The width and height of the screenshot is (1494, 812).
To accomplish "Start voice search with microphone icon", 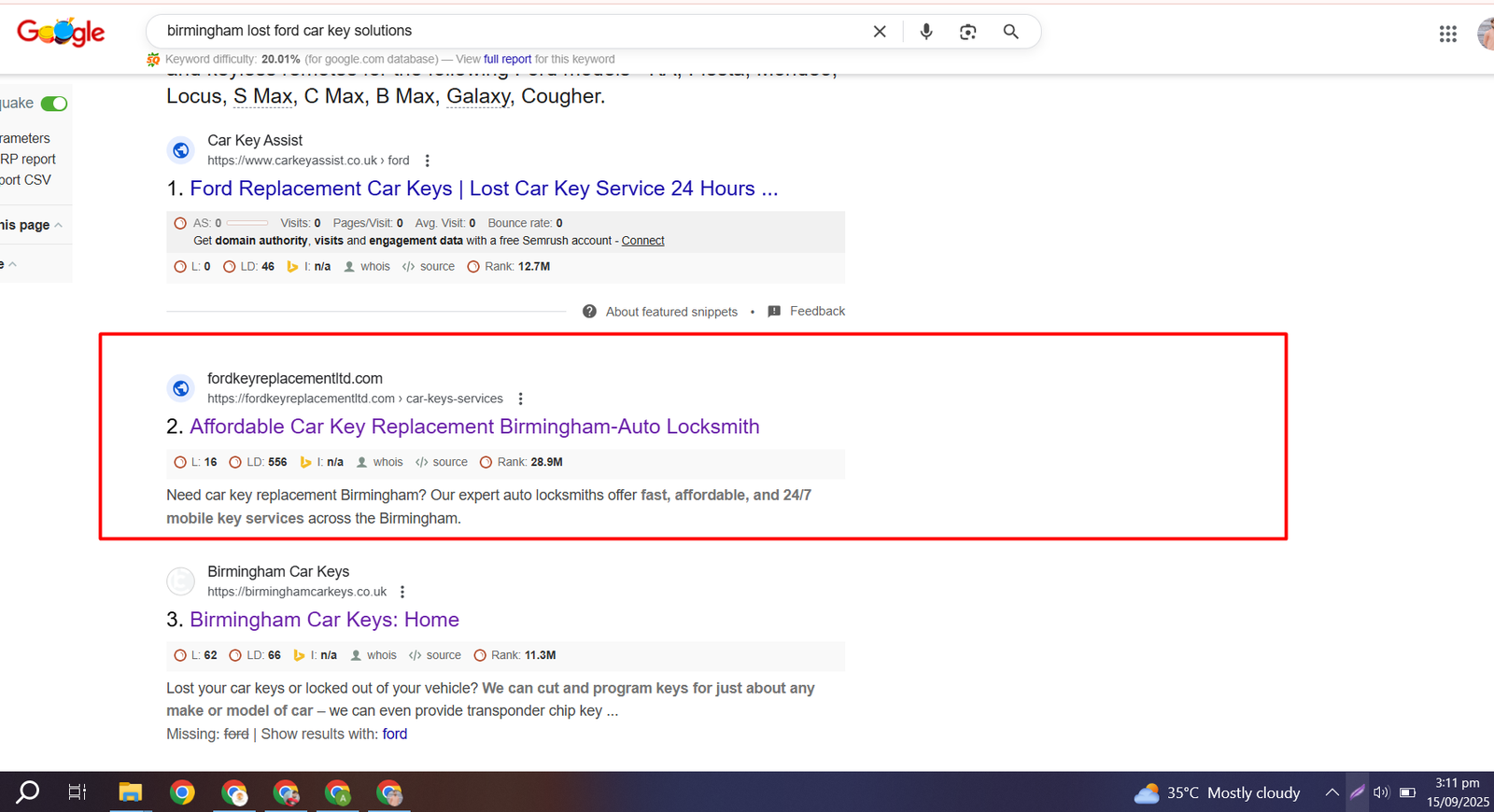I will pyautogui.click(x=925, y=32).
